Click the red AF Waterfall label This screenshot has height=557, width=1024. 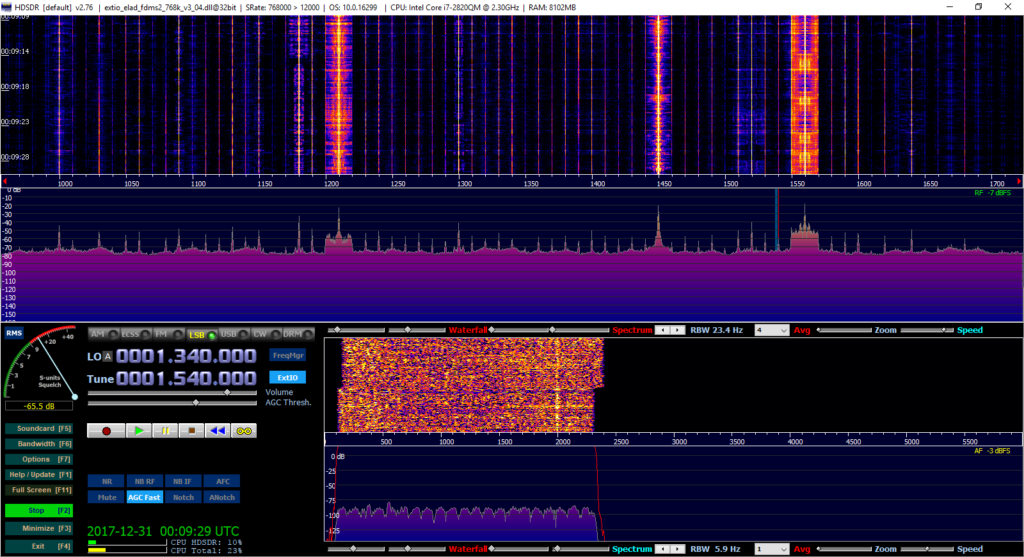point(468,549)
